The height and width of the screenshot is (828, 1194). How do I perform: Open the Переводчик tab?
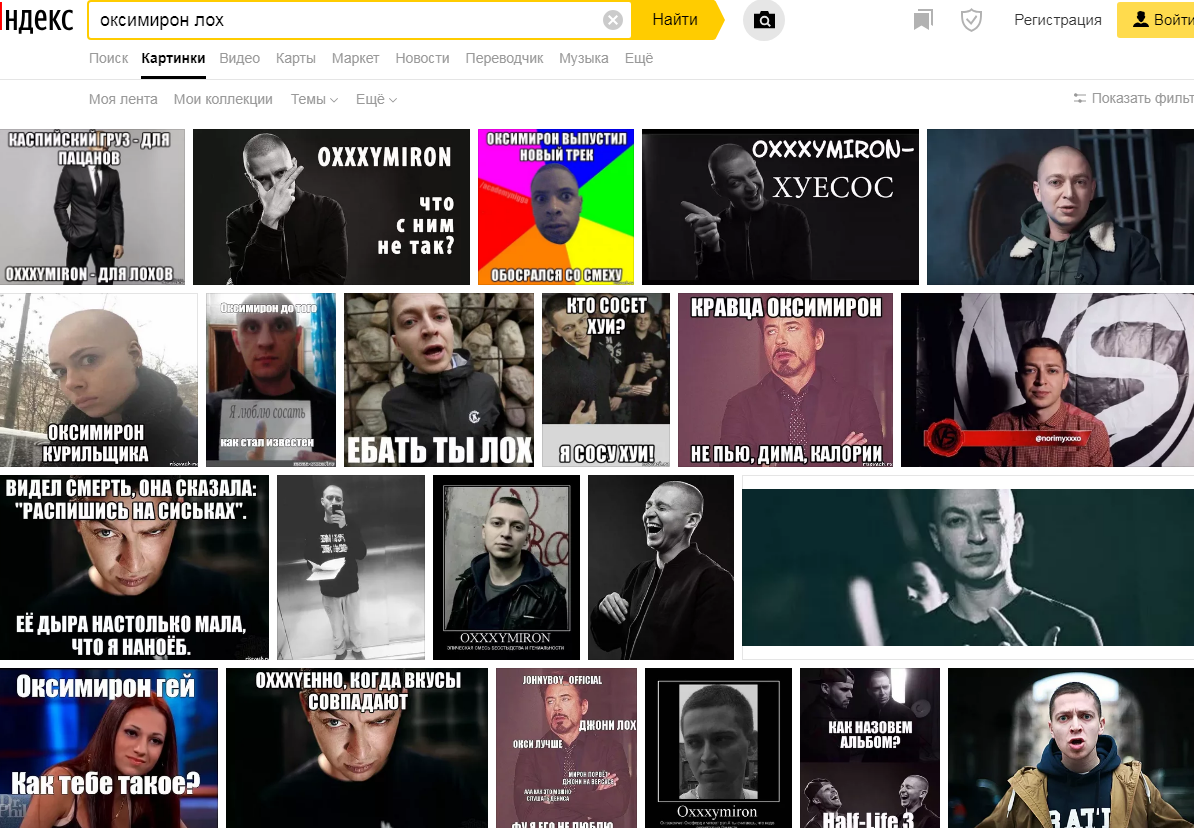click(504, 58)
